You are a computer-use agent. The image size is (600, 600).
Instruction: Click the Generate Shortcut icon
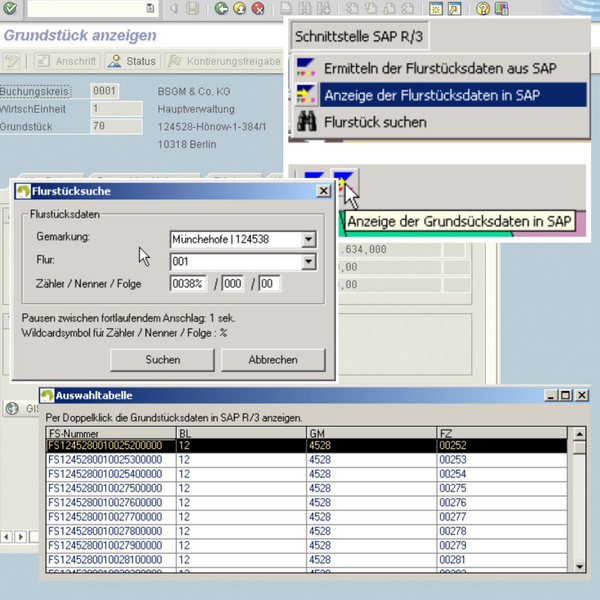pyautogui.click(x=455, y=8)
